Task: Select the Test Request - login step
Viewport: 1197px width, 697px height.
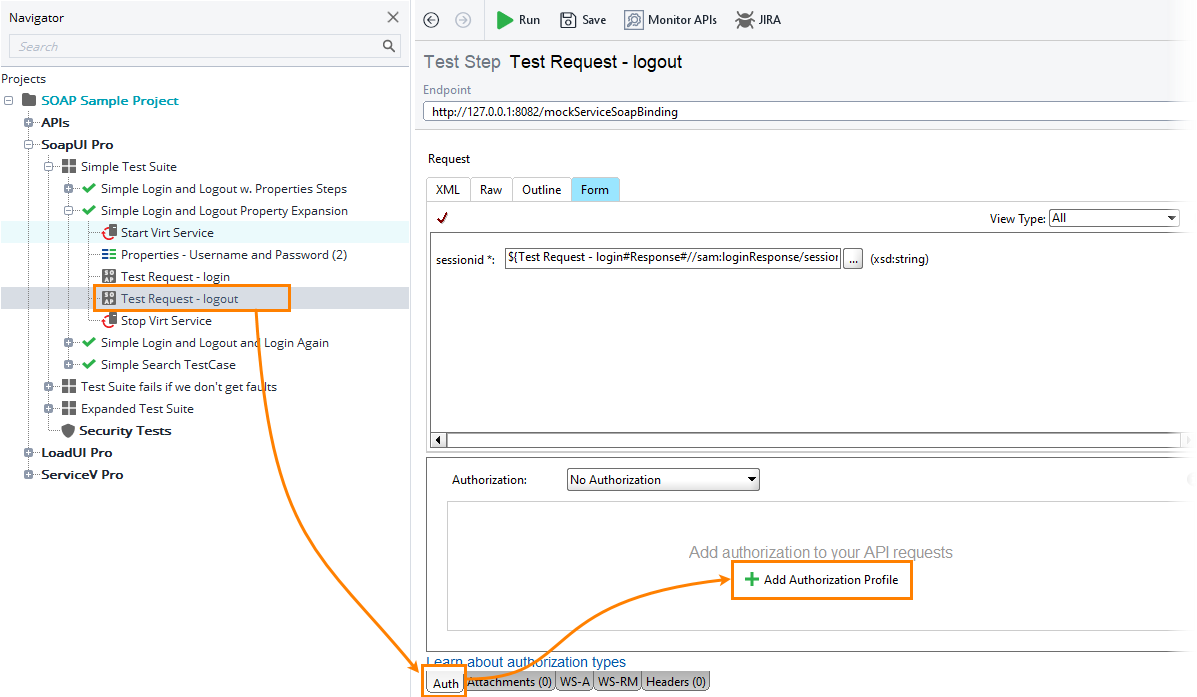Action: [x=175, y=276]
